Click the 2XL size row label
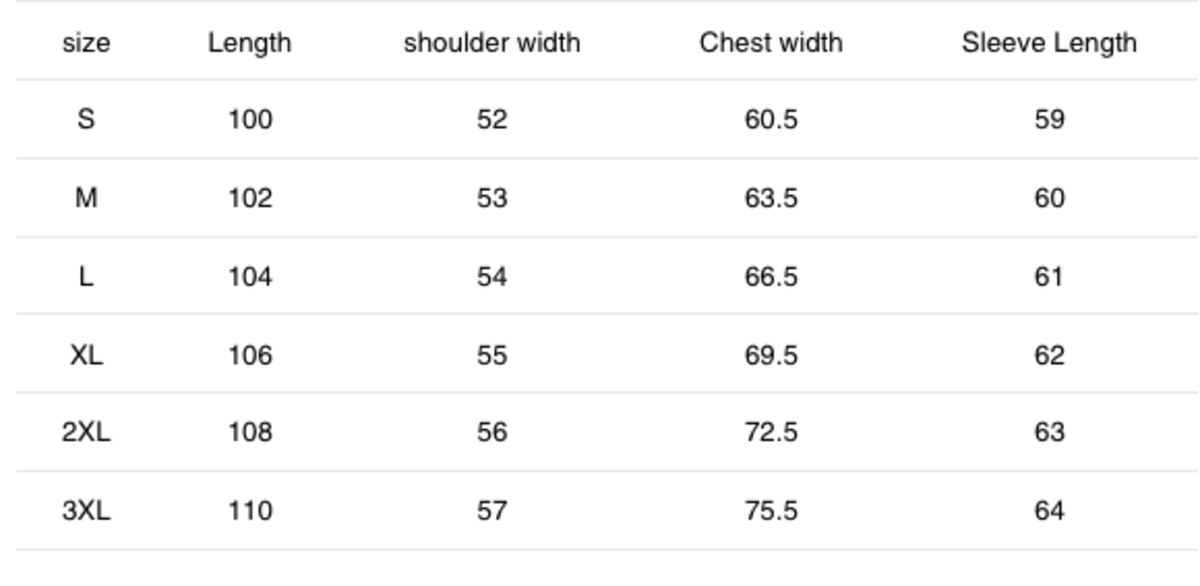1200x586 pixels. [86, 433]
